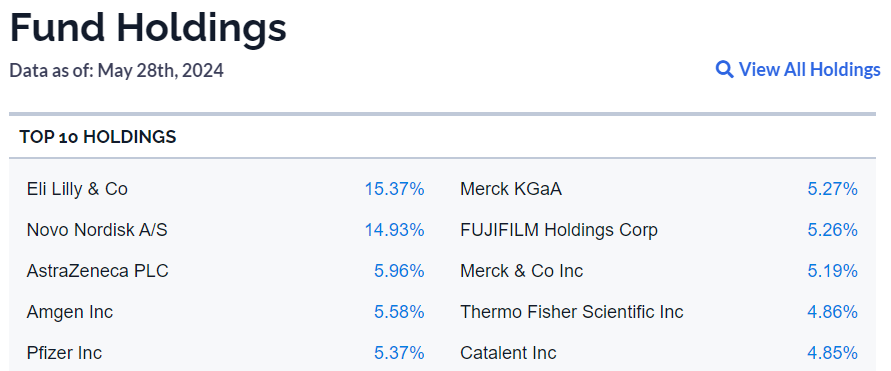Click the 5.37% Pfizer percentage
Viewport: 891px width, 371px height.
(399, 353)
